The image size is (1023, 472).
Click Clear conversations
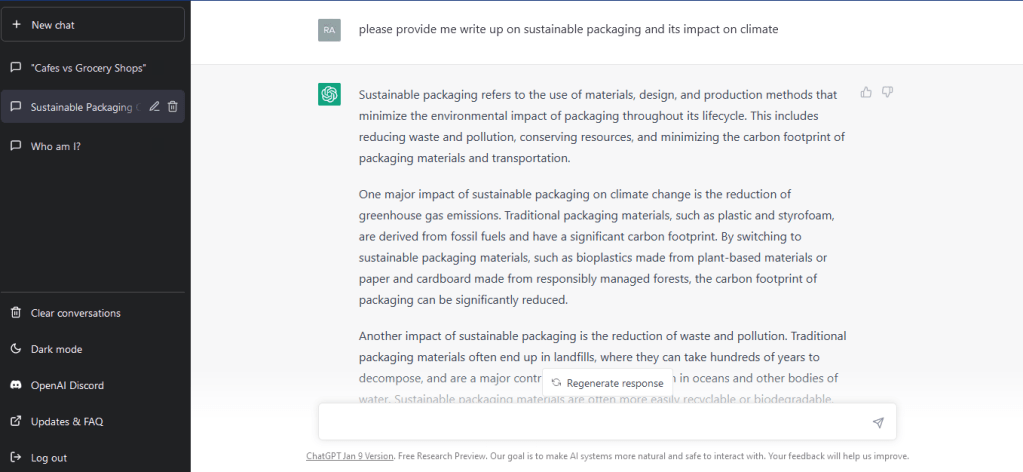pos(75,313)
